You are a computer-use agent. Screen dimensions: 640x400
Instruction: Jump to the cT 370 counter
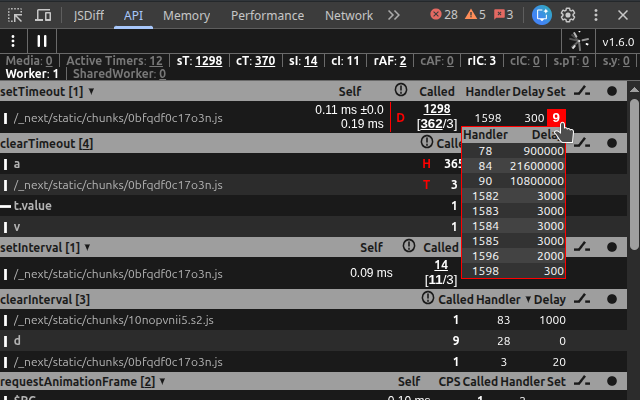(x=256, y=61)
